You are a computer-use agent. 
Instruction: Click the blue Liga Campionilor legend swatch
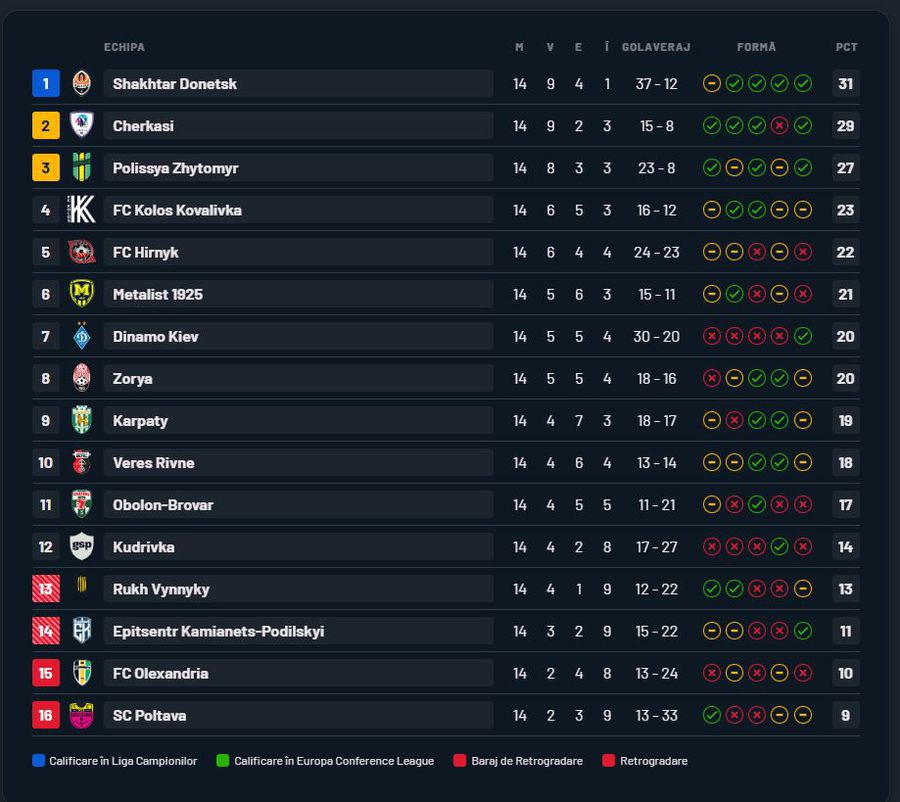pos(39,761)
